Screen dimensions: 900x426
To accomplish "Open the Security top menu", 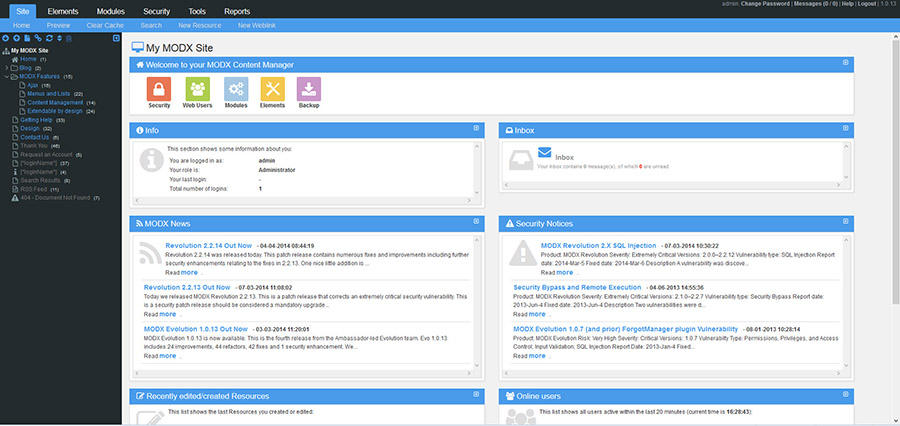I will (157, 11).
